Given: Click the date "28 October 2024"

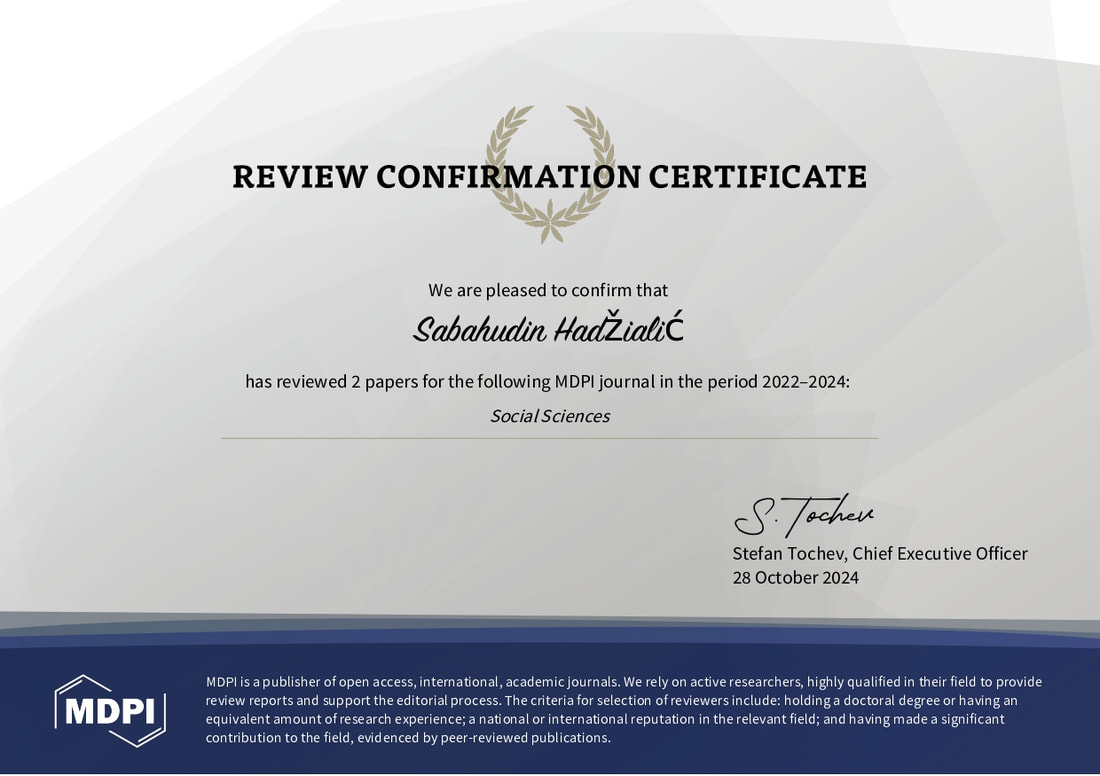Looking at the screenshot, I should tap(796, 577).
